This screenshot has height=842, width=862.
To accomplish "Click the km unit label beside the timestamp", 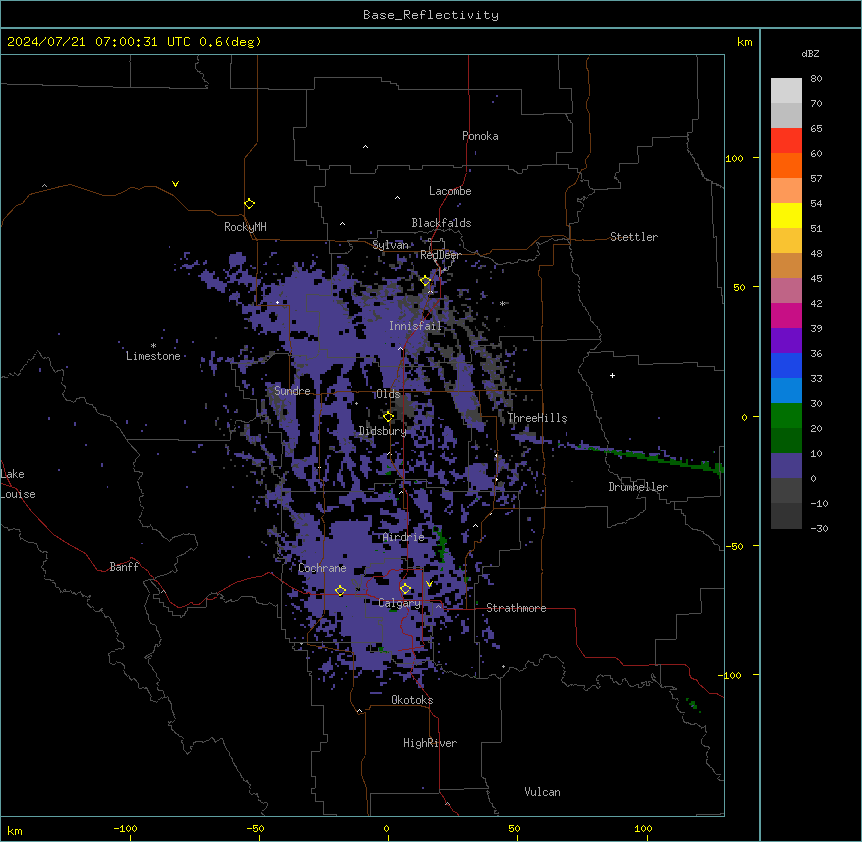I will 745,42.
